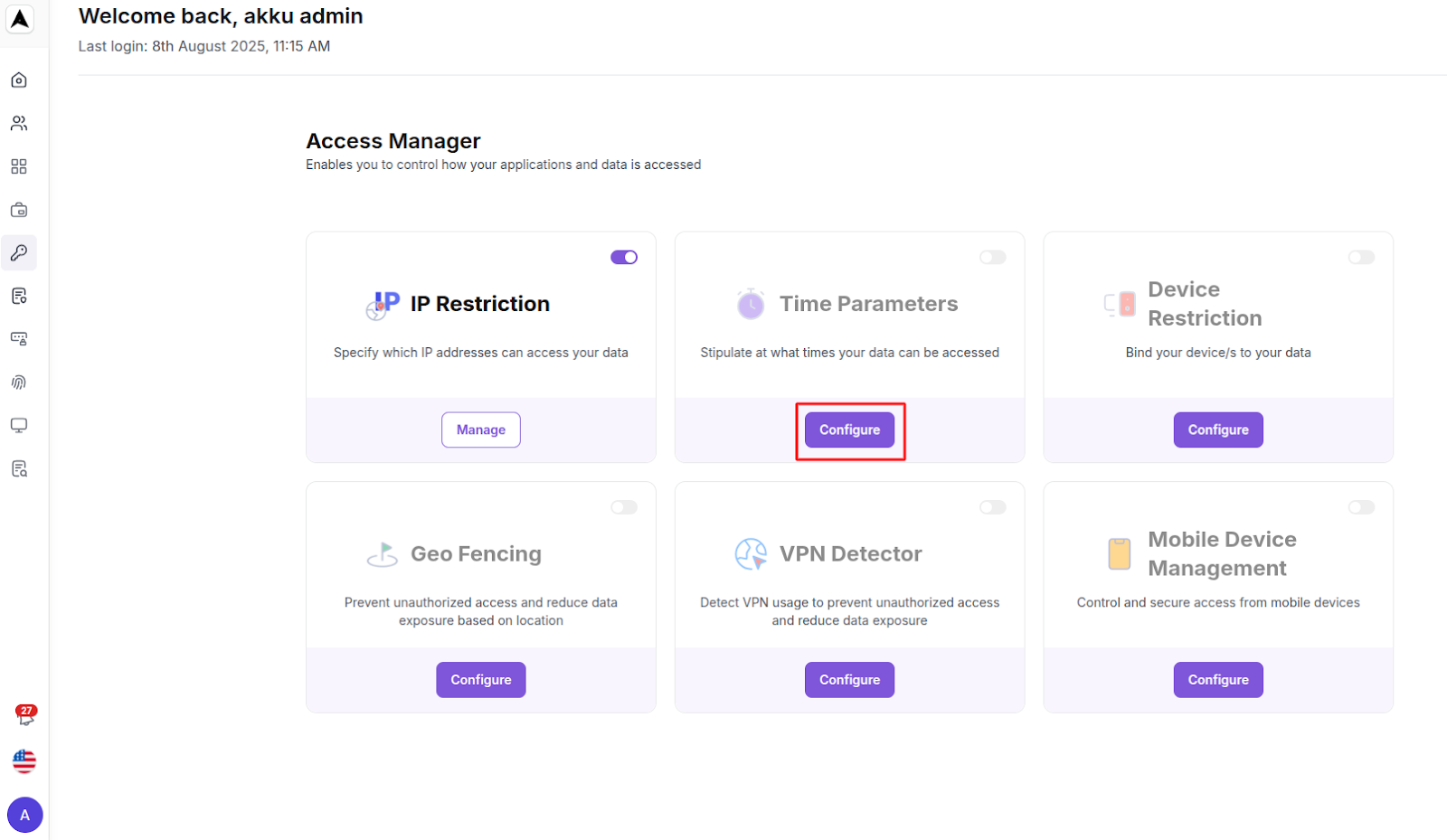Open the fingerprint authentication icon
The width and height of the screenshot is (1447, 840).
tap(18, 382)
